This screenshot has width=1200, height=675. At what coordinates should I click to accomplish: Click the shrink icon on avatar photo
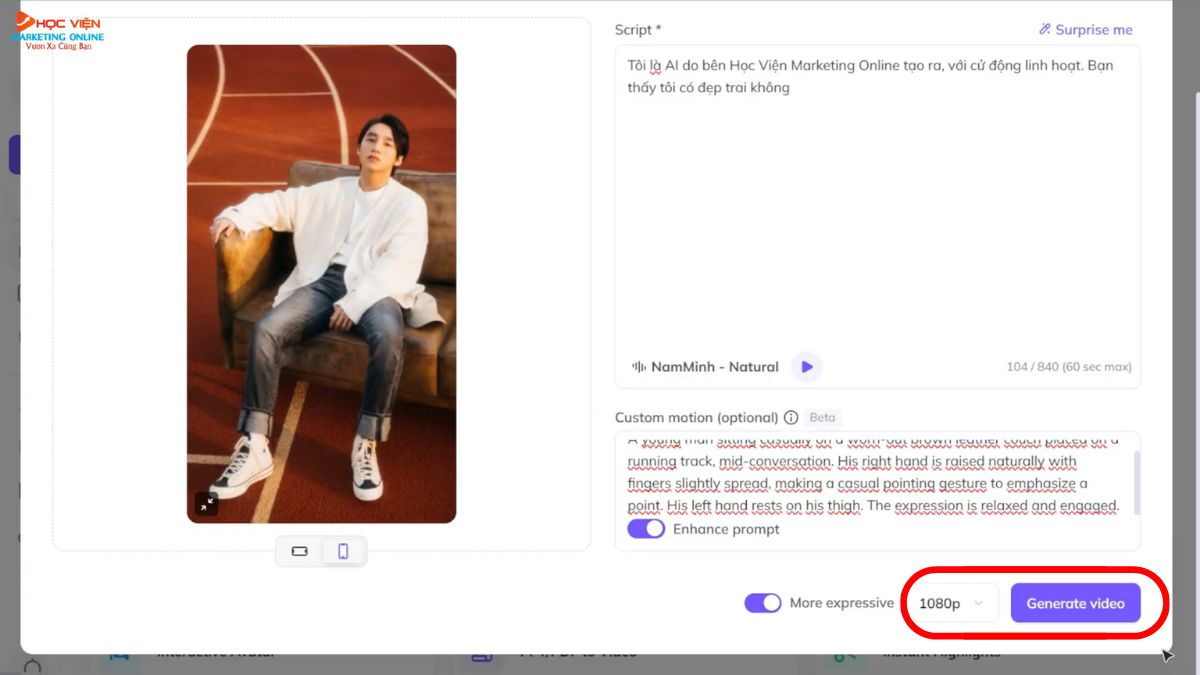click(206, 504)
